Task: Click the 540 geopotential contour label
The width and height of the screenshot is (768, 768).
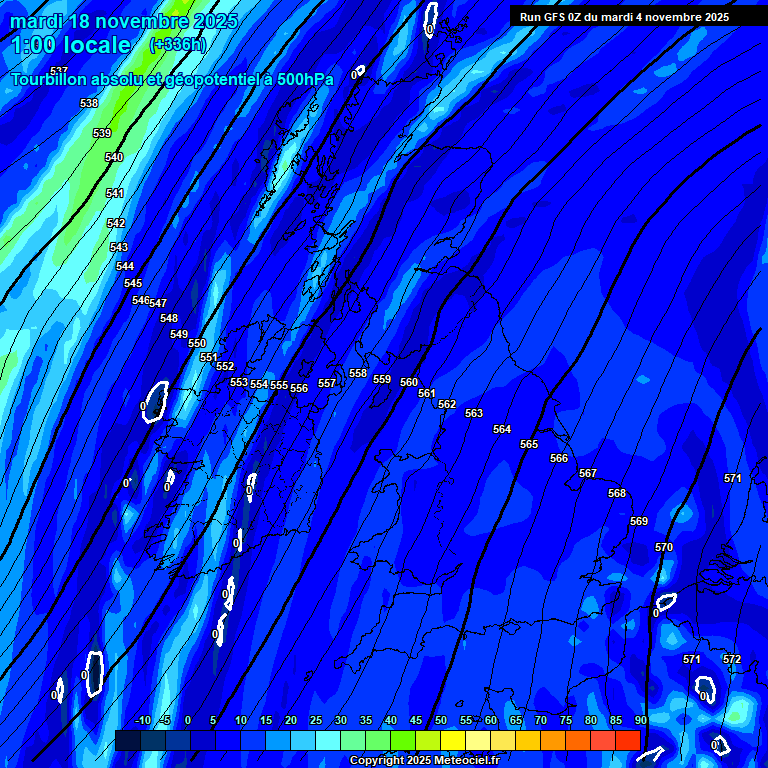Action: 114,157
